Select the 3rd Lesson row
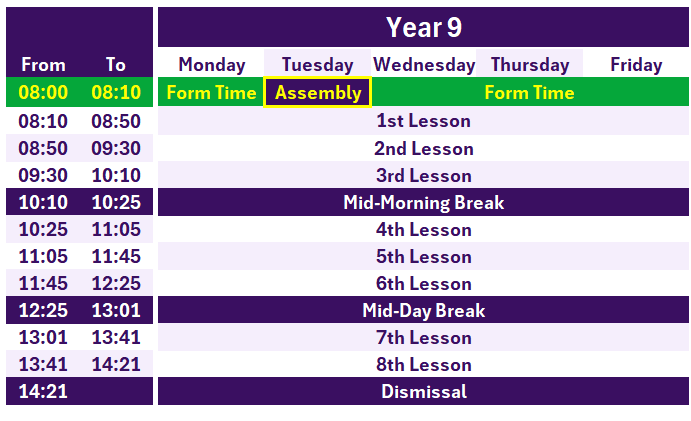 pyautogui.click(x=423, y=176)
